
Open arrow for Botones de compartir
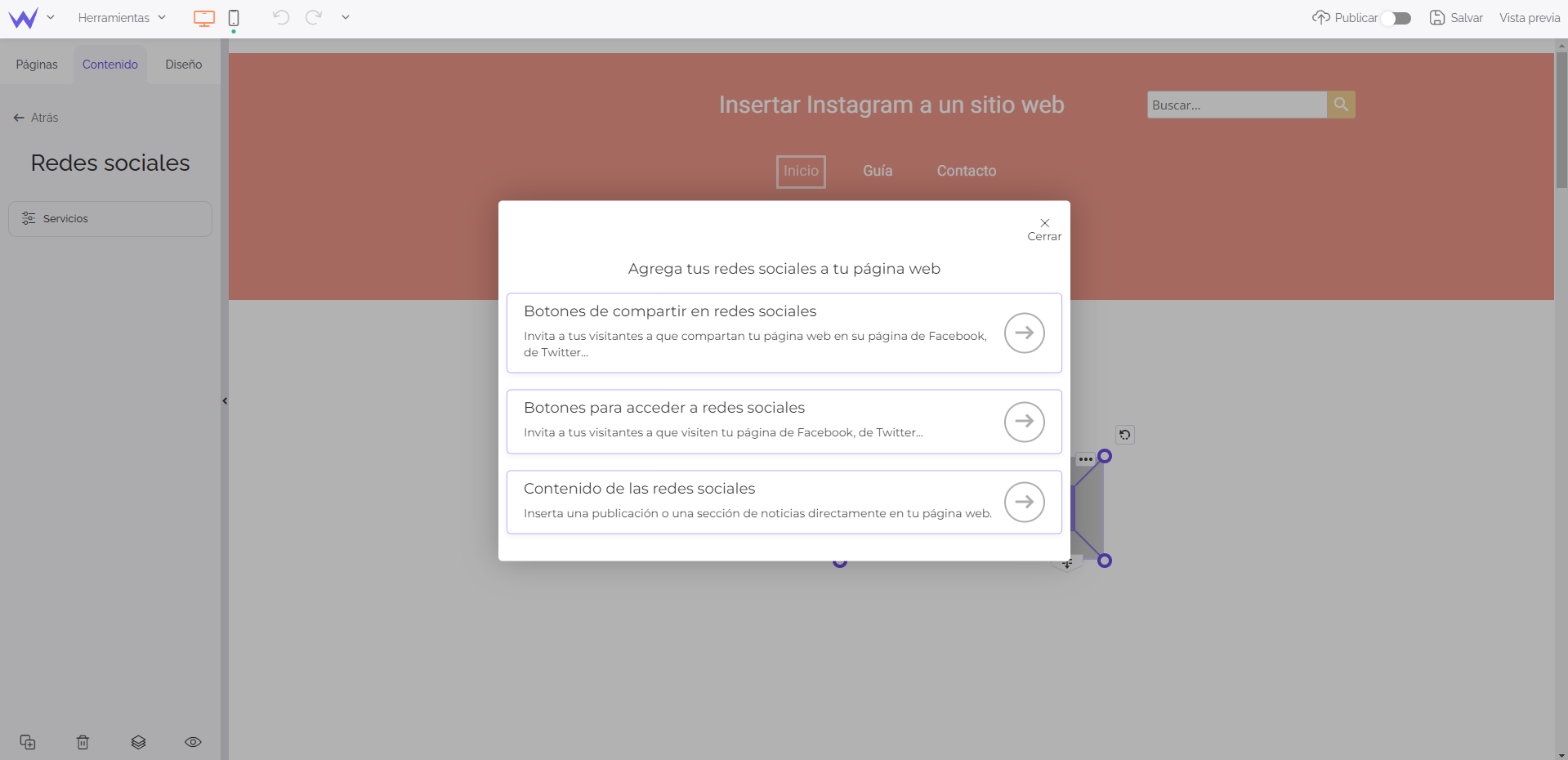[x=1025, y=333]
